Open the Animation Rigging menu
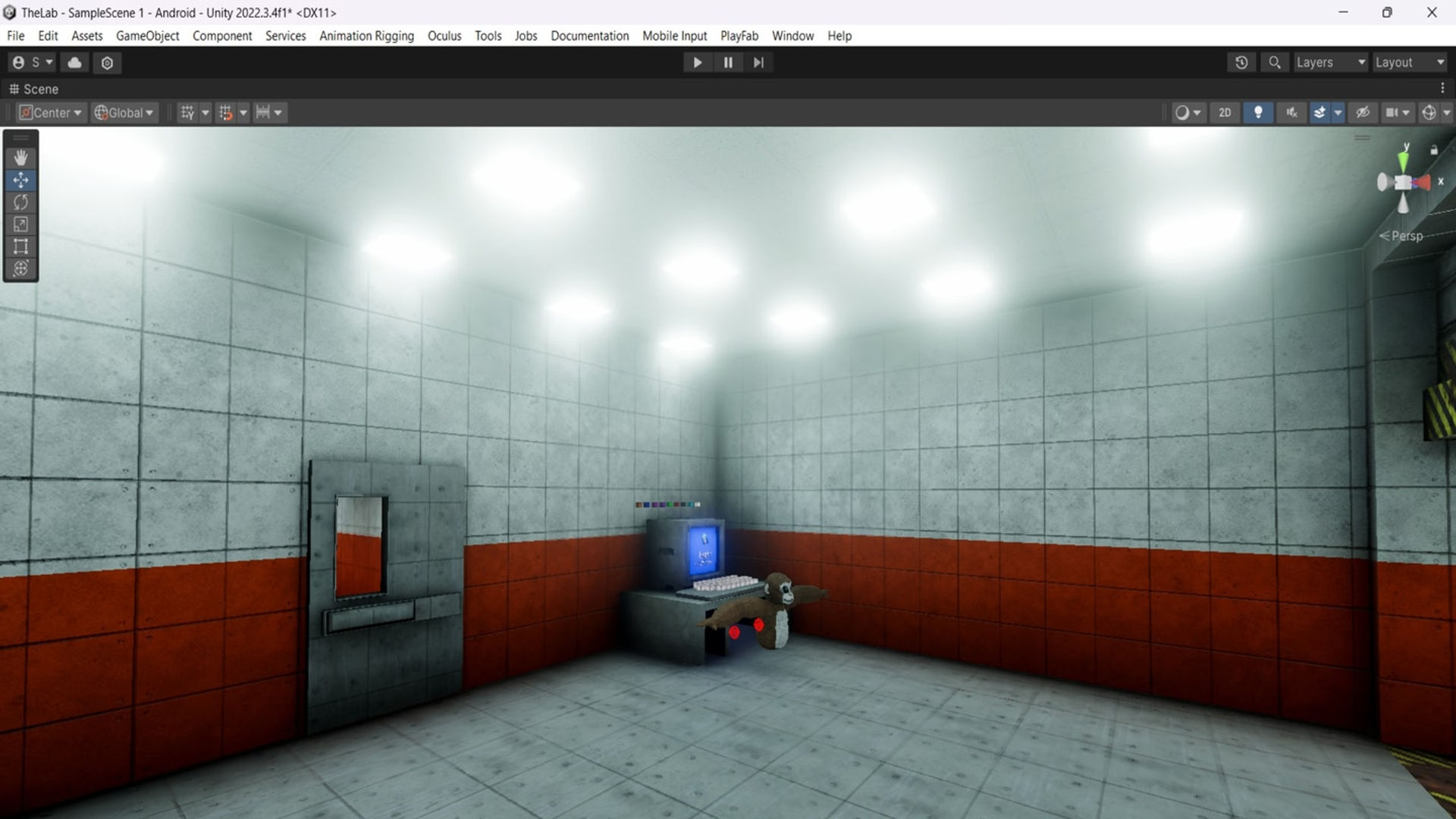 [x=366, y=36]
